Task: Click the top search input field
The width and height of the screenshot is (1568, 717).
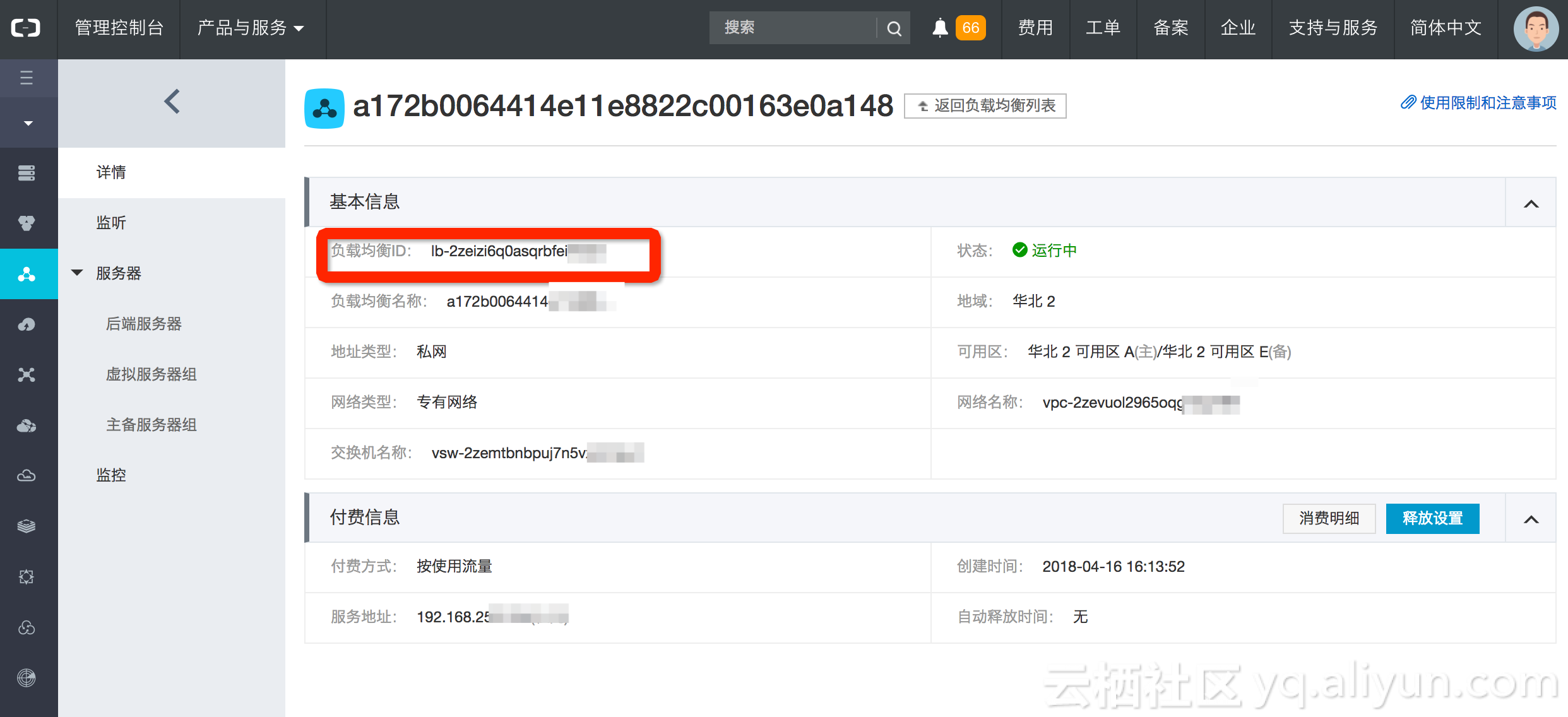Action: pyautogui.click(x=792, y=28)
